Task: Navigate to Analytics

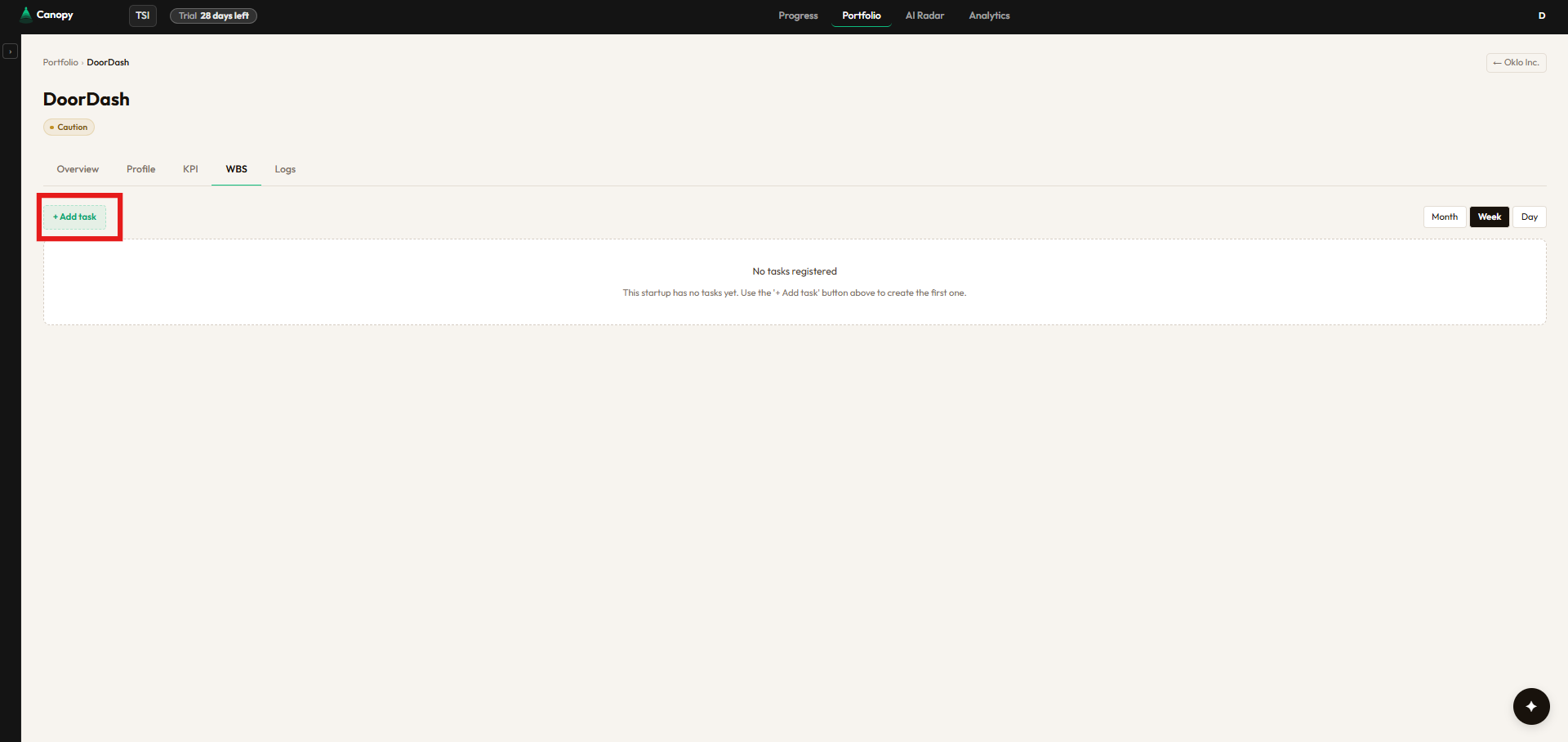Action: [989, 16]
